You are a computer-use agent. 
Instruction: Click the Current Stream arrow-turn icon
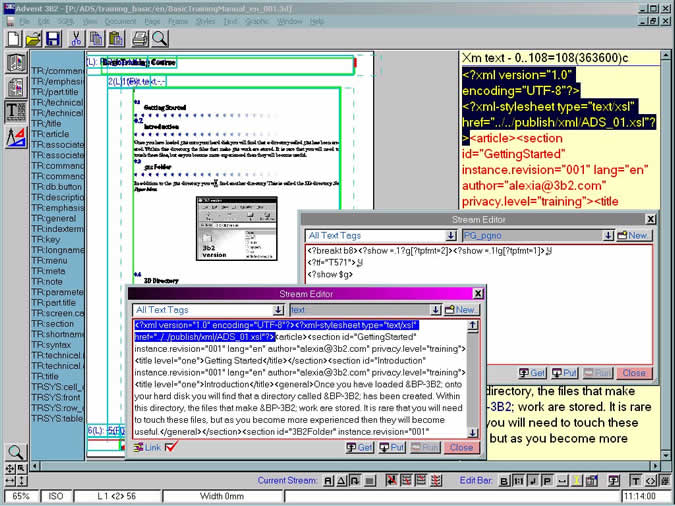tap(355, 481)
